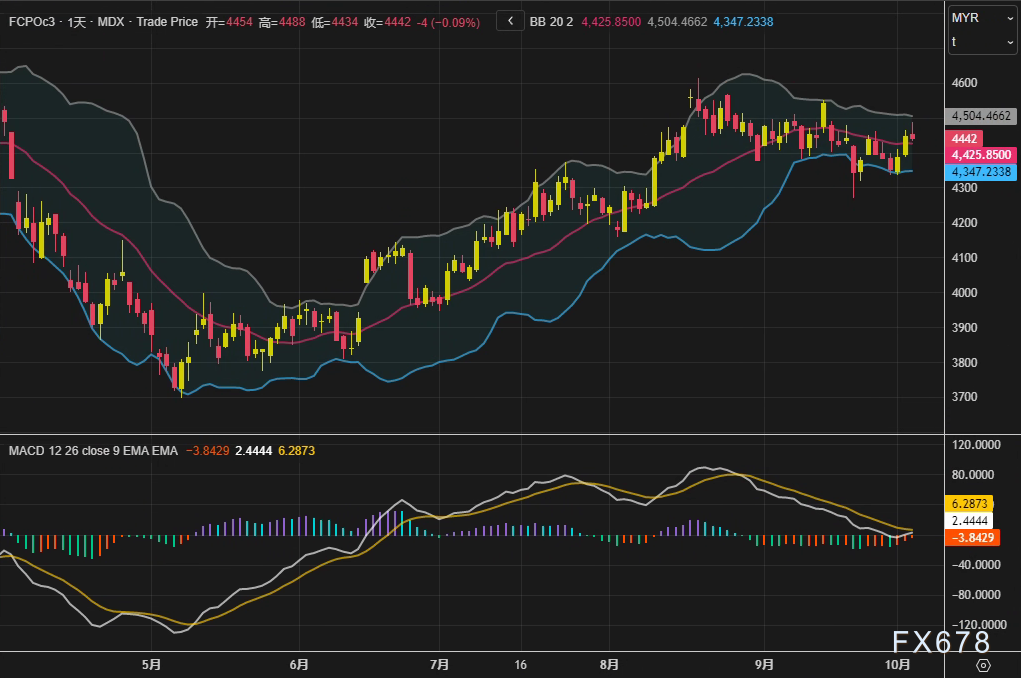Select the yellow 6.2873 signal value tag
The width and height of the screenshot is (1021, 678).
click(x=968, y=505)
